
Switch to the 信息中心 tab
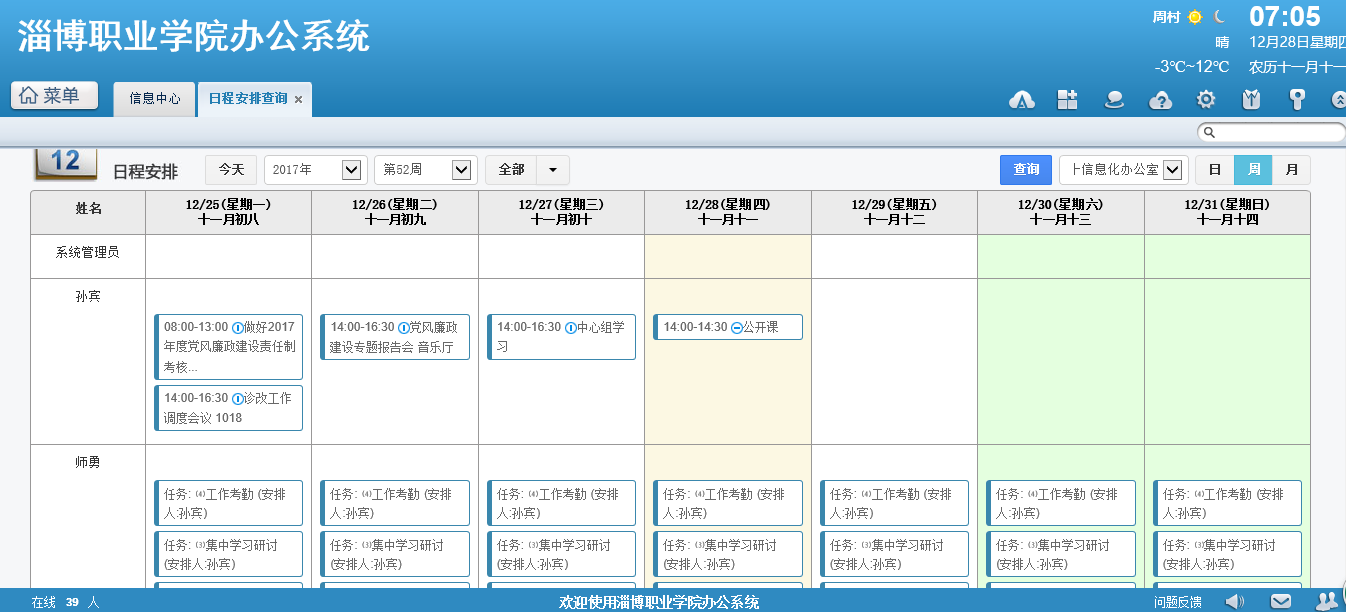tap(155, 99)
